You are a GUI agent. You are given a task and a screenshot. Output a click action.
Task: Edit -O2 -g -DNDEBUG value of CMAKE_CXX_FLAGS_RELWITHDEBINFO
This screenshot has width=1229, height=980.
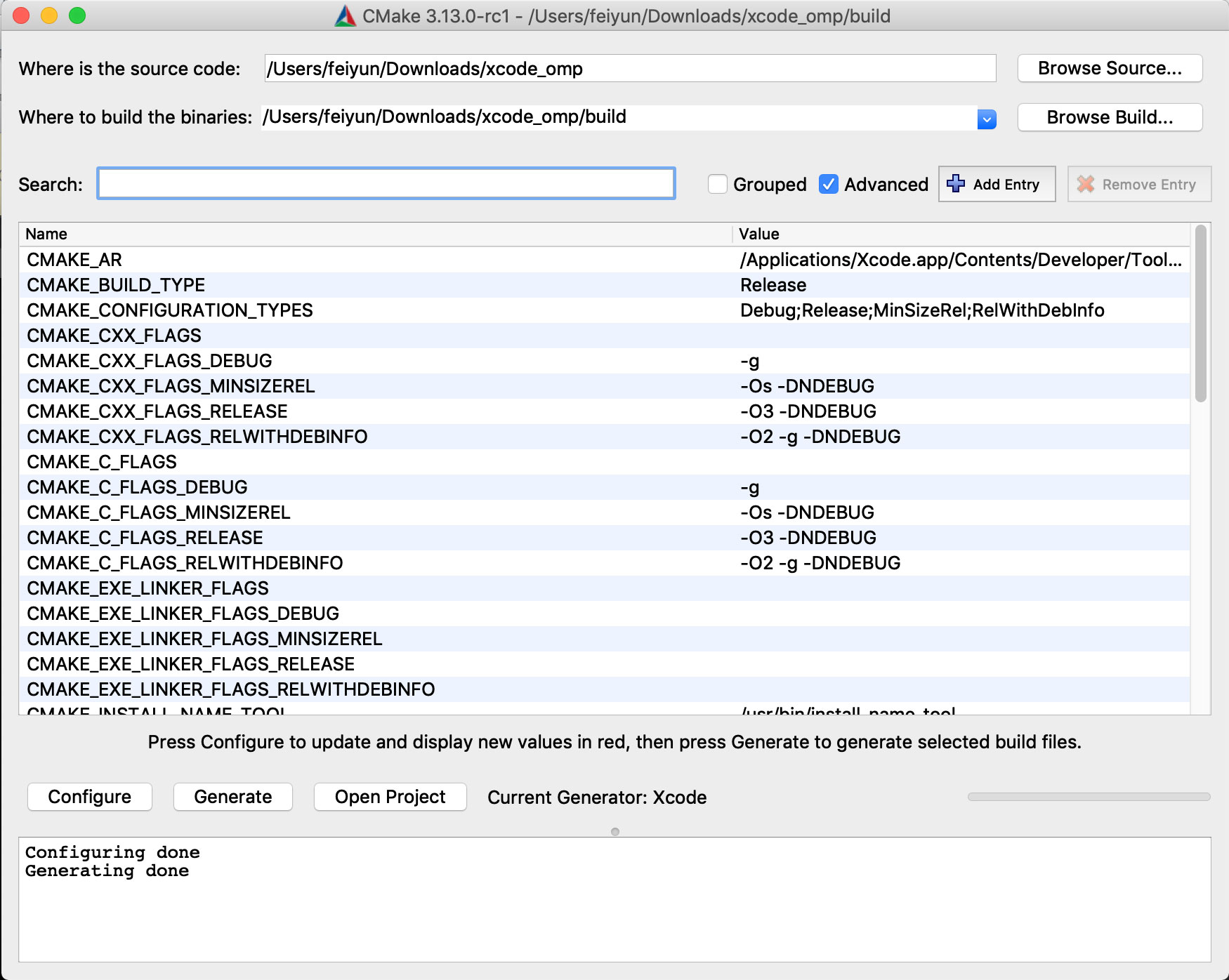pos(820,437)
